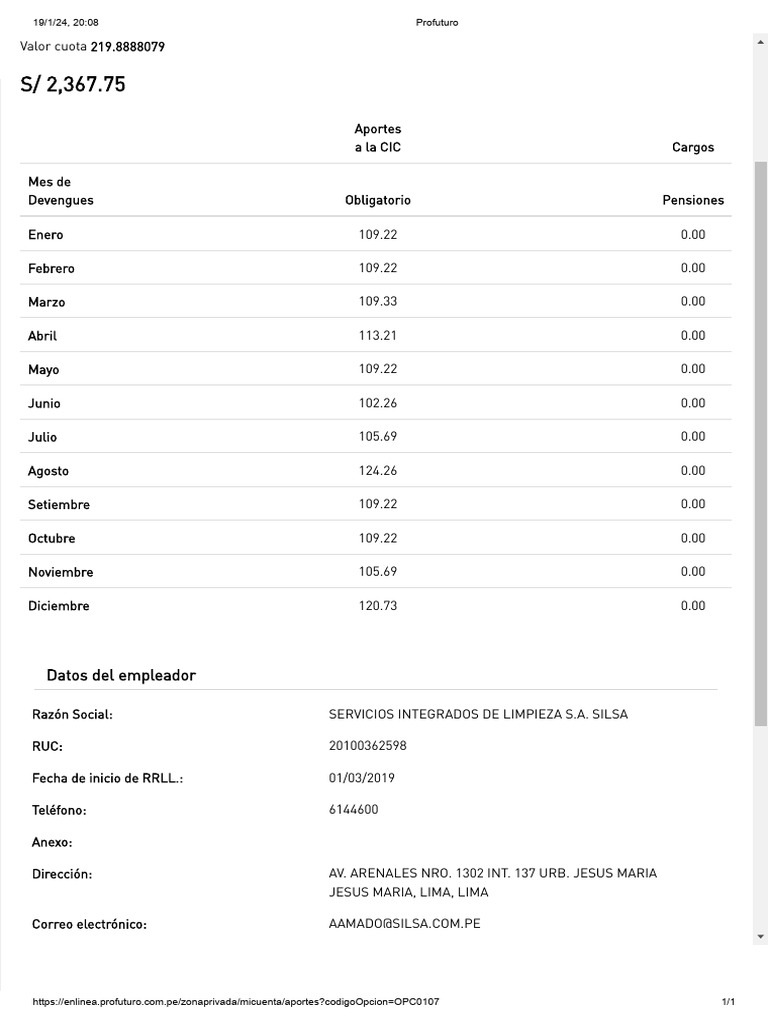Click the Abril amount 113.21

pyautogui.click(x=377, y=335)
